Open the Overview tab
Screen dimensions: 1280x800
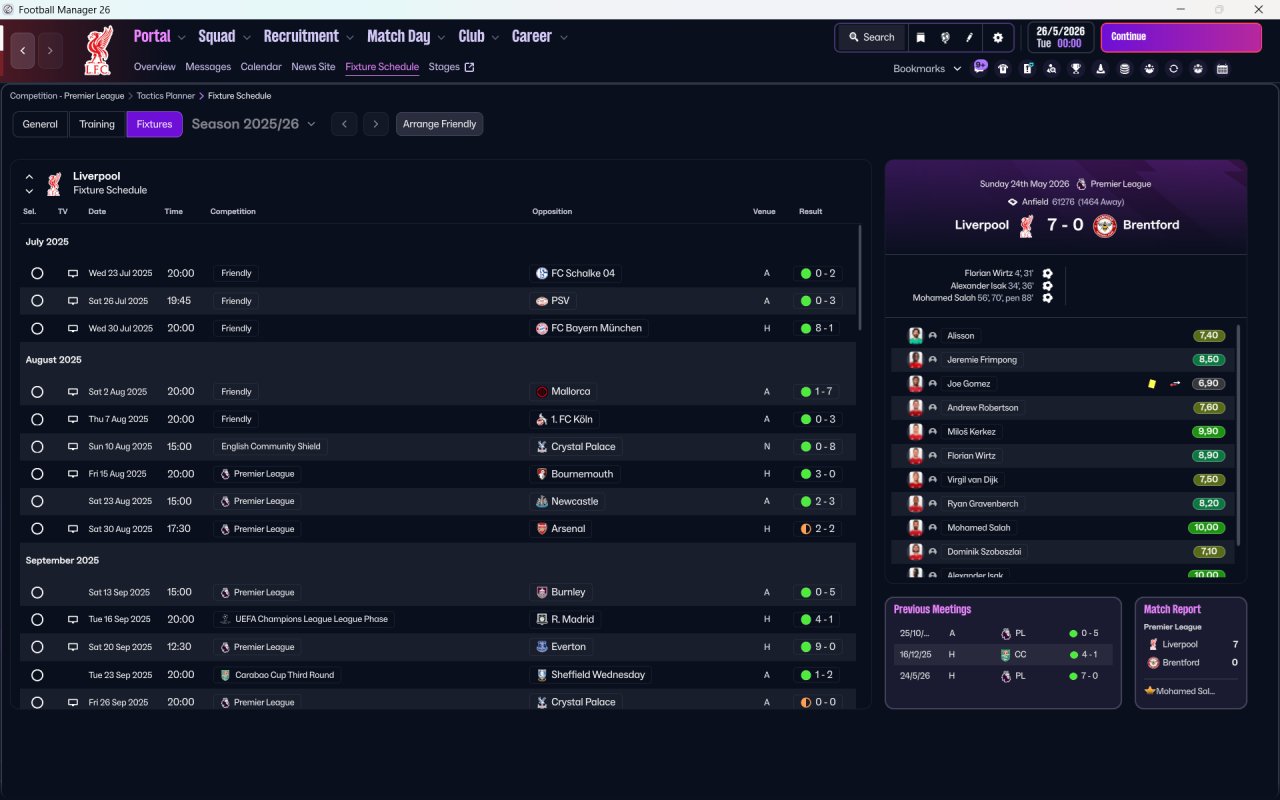[x=155, y=67]
